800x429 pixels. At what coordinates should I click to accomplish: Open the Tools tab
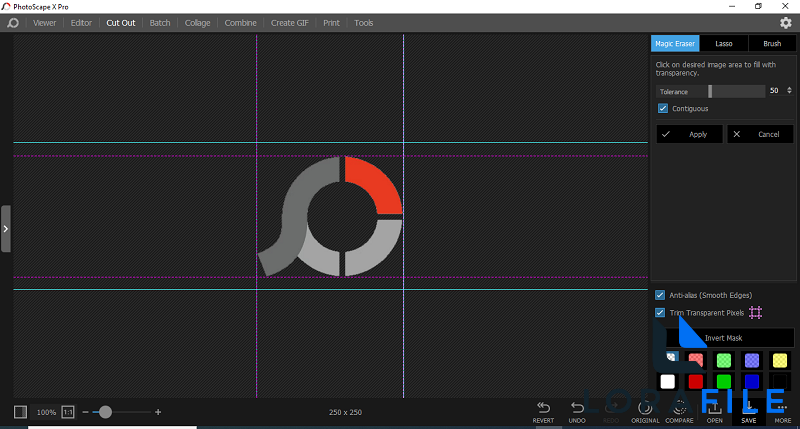(364, 23)
